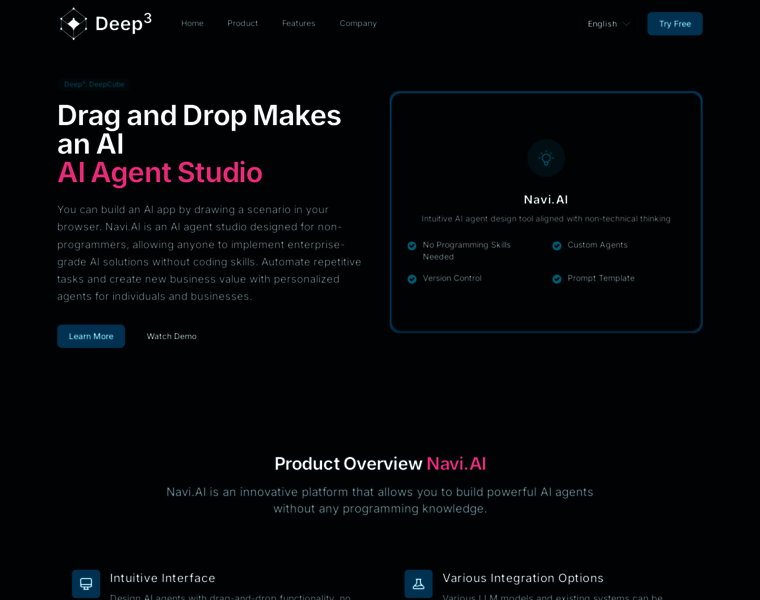760x600 pixels.
Task: Click the Deep³: DeepCube badge
Action: pos(95,84)
